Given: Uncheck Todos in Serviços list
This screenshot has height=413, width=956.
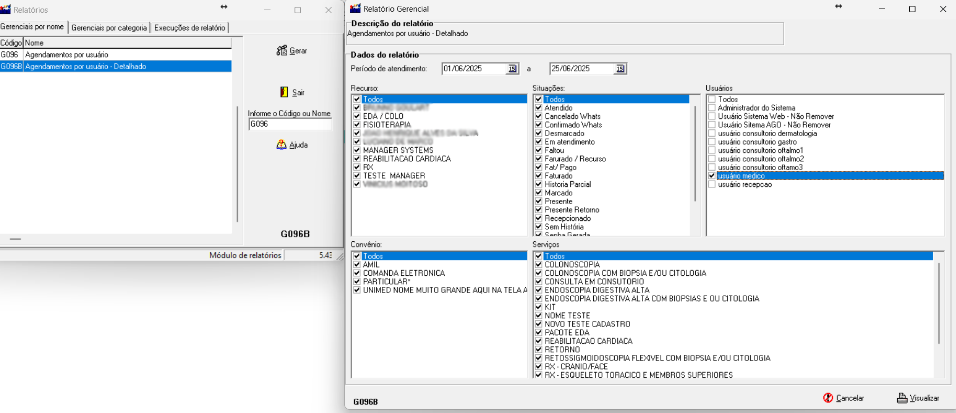Looking at the screenshot, I should point(538,256).
